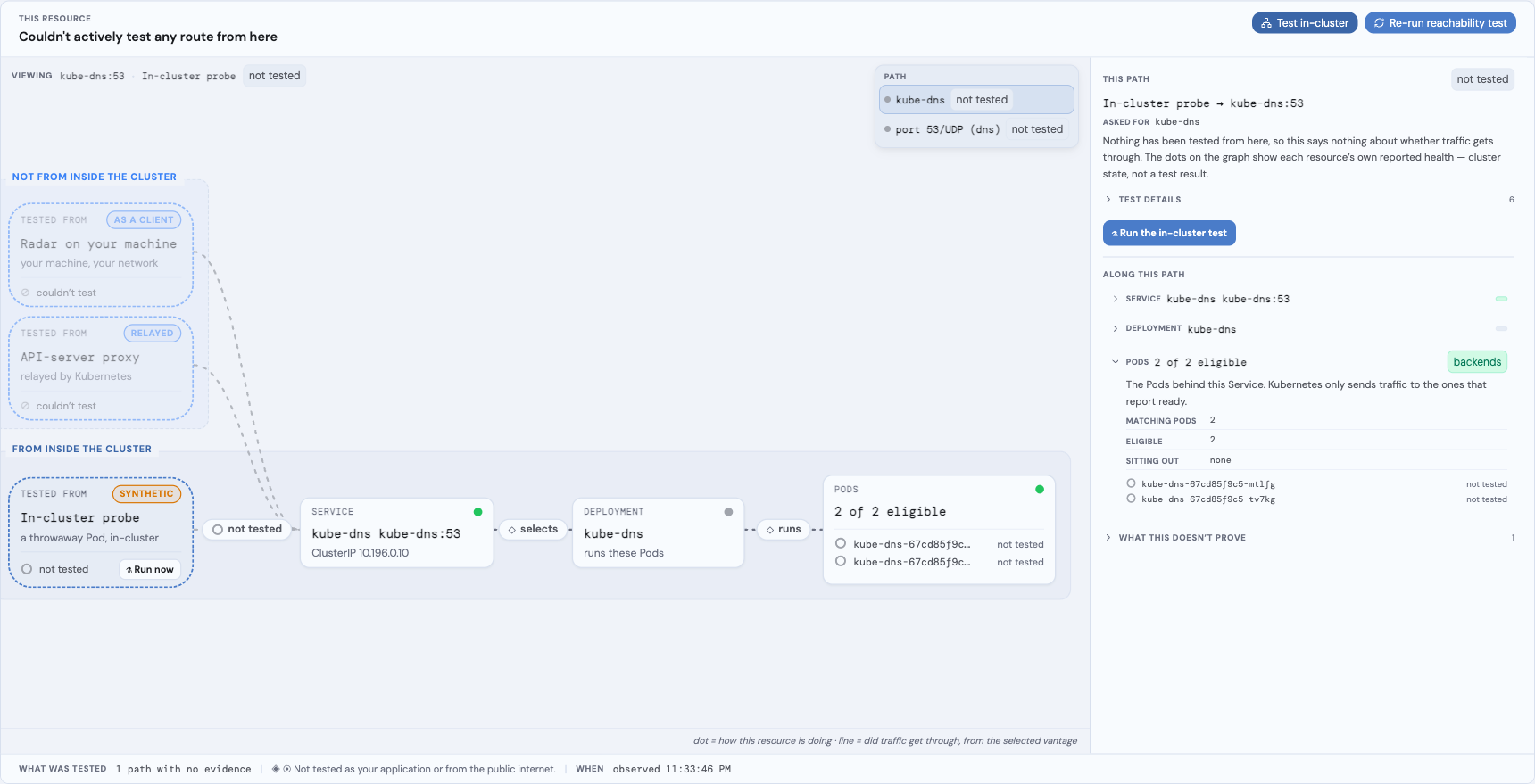Click Run the in-cluster test button
The height and width of the screenshot is (784, 1535).
click(x=1169, y=233)
